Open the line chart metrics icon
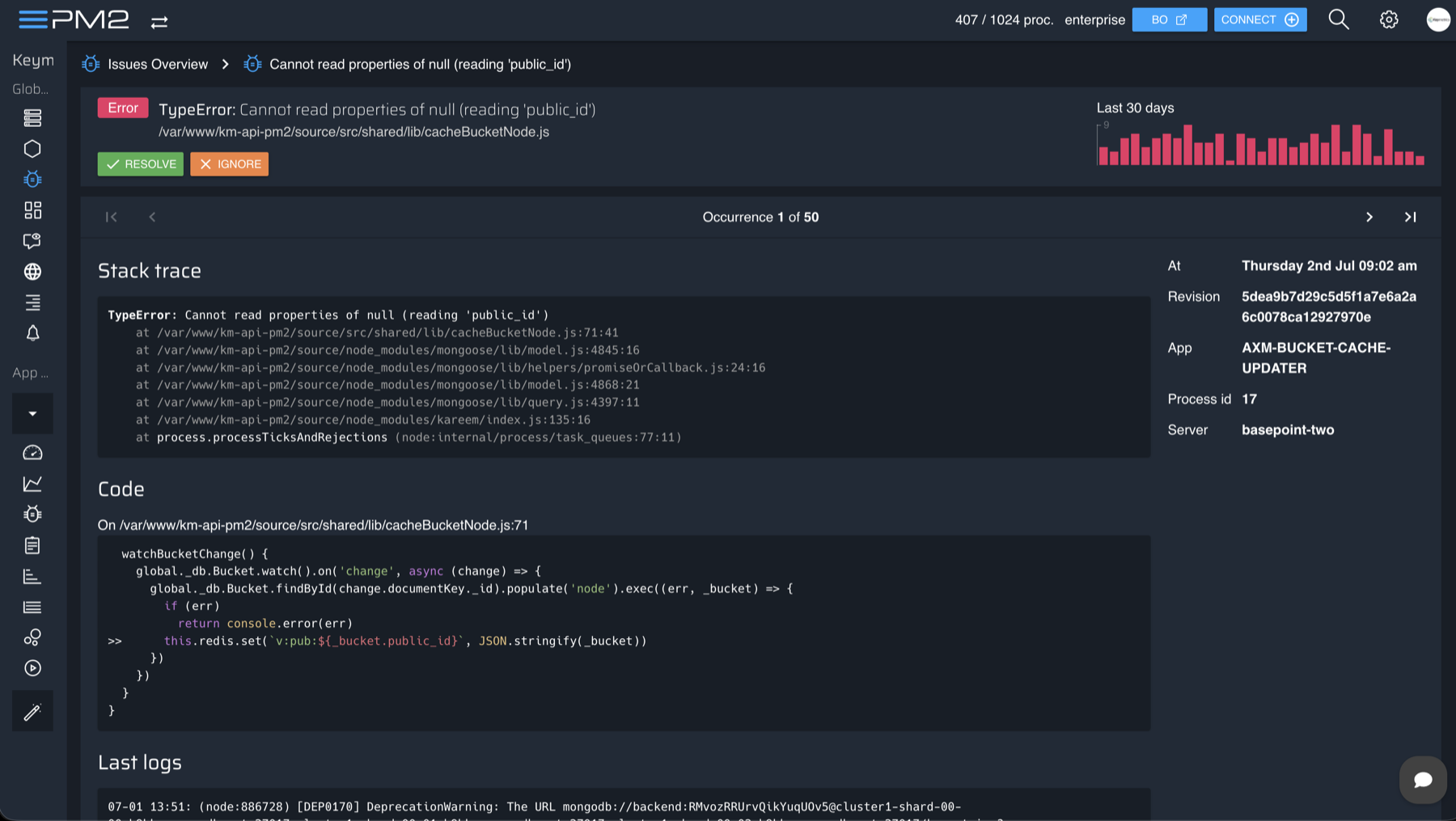The height and width of the screenshot is (821, 1456). pyautogui.click(x=32, y=484)
